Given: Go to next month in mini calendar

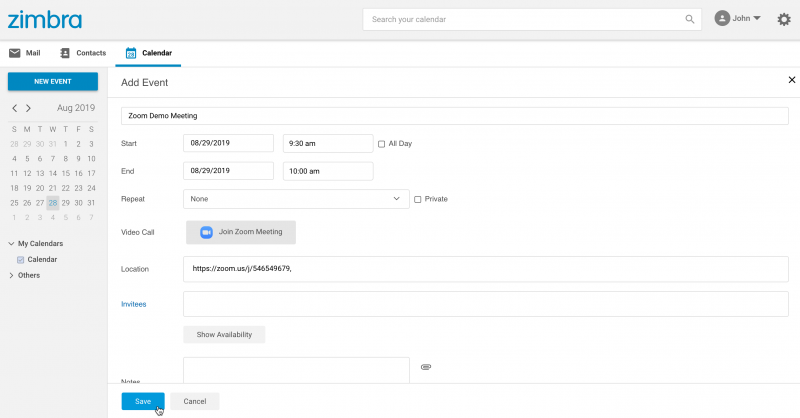Looking at the screenshot, I should [x=29, y=108].
